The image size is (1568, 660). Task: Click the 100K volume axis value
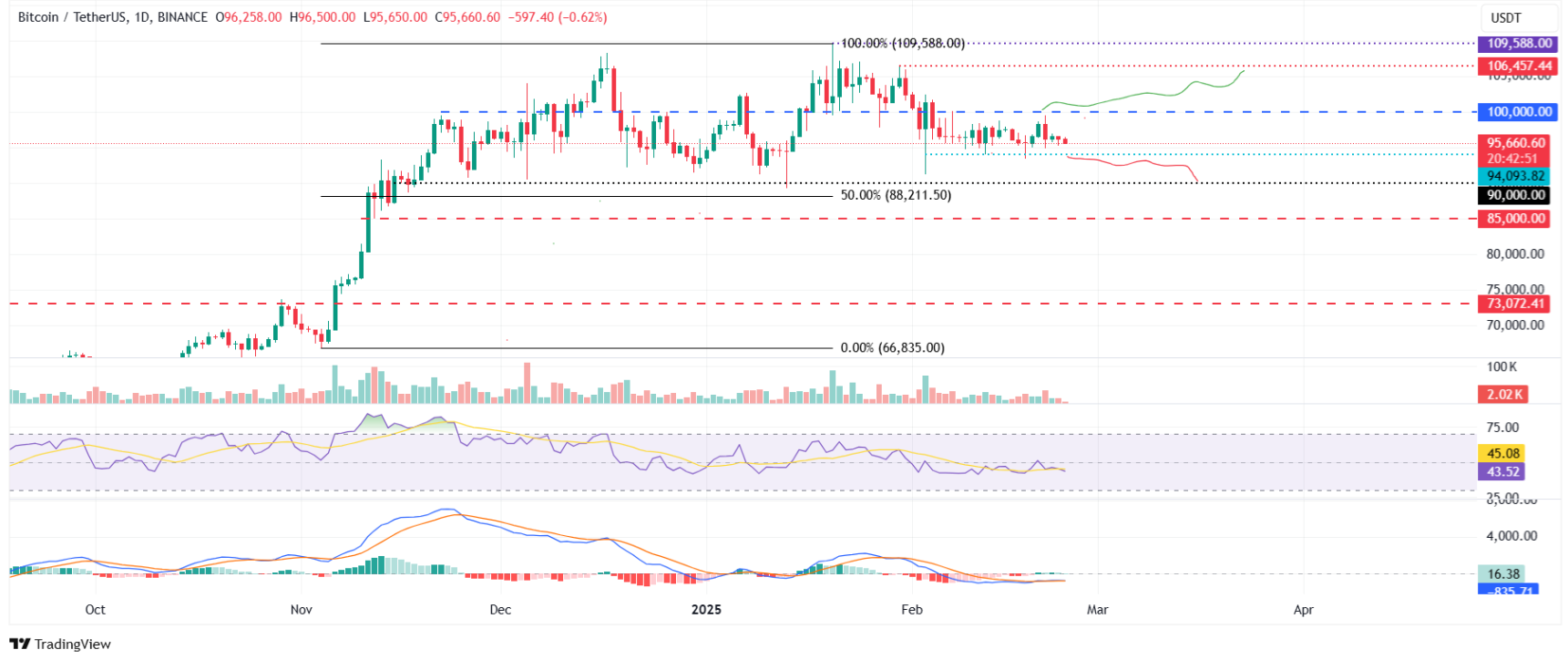(x=1501, y=367)
